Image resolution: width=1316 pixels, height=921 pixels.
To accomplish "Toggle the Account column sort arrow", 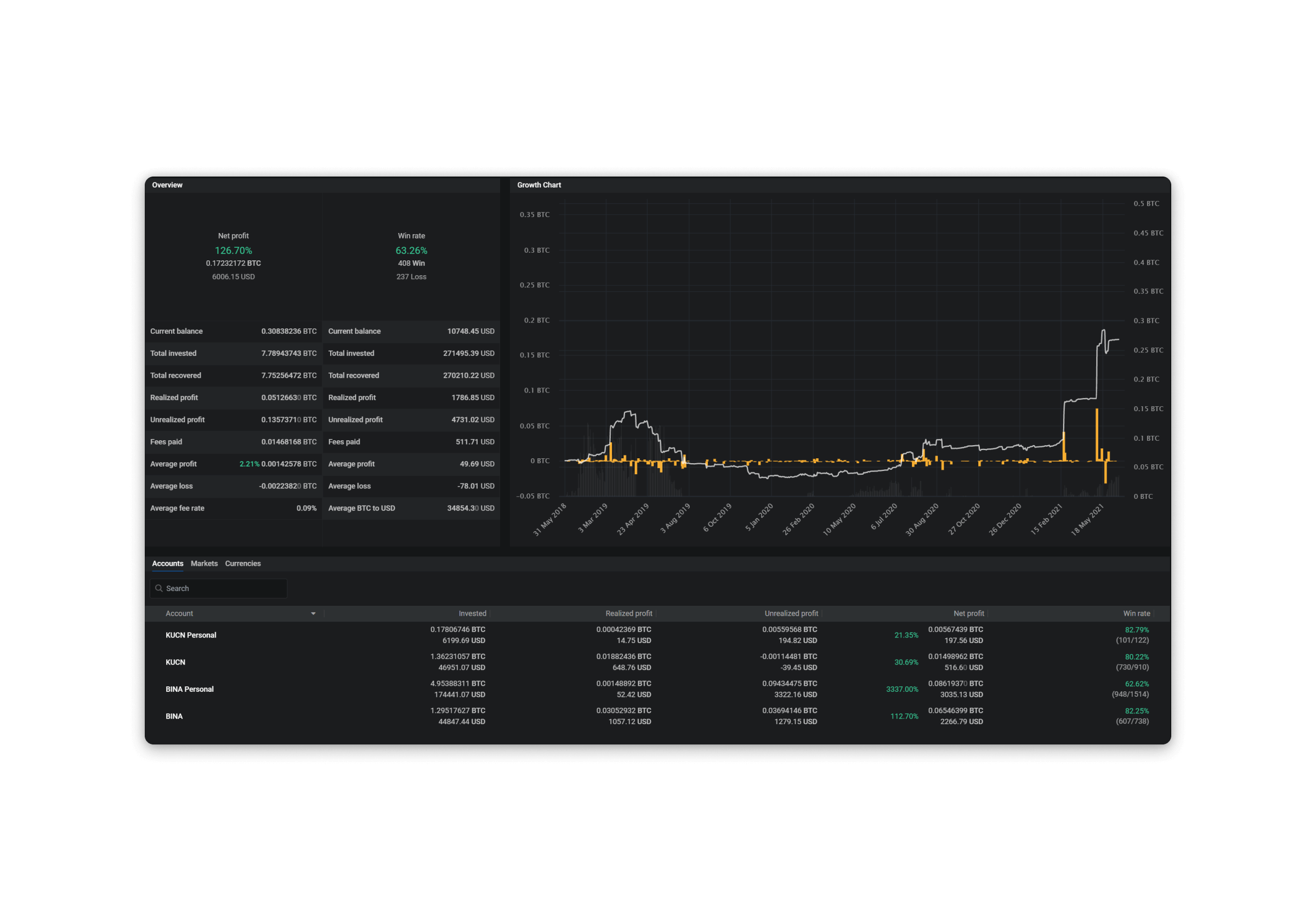I will 313,613.
